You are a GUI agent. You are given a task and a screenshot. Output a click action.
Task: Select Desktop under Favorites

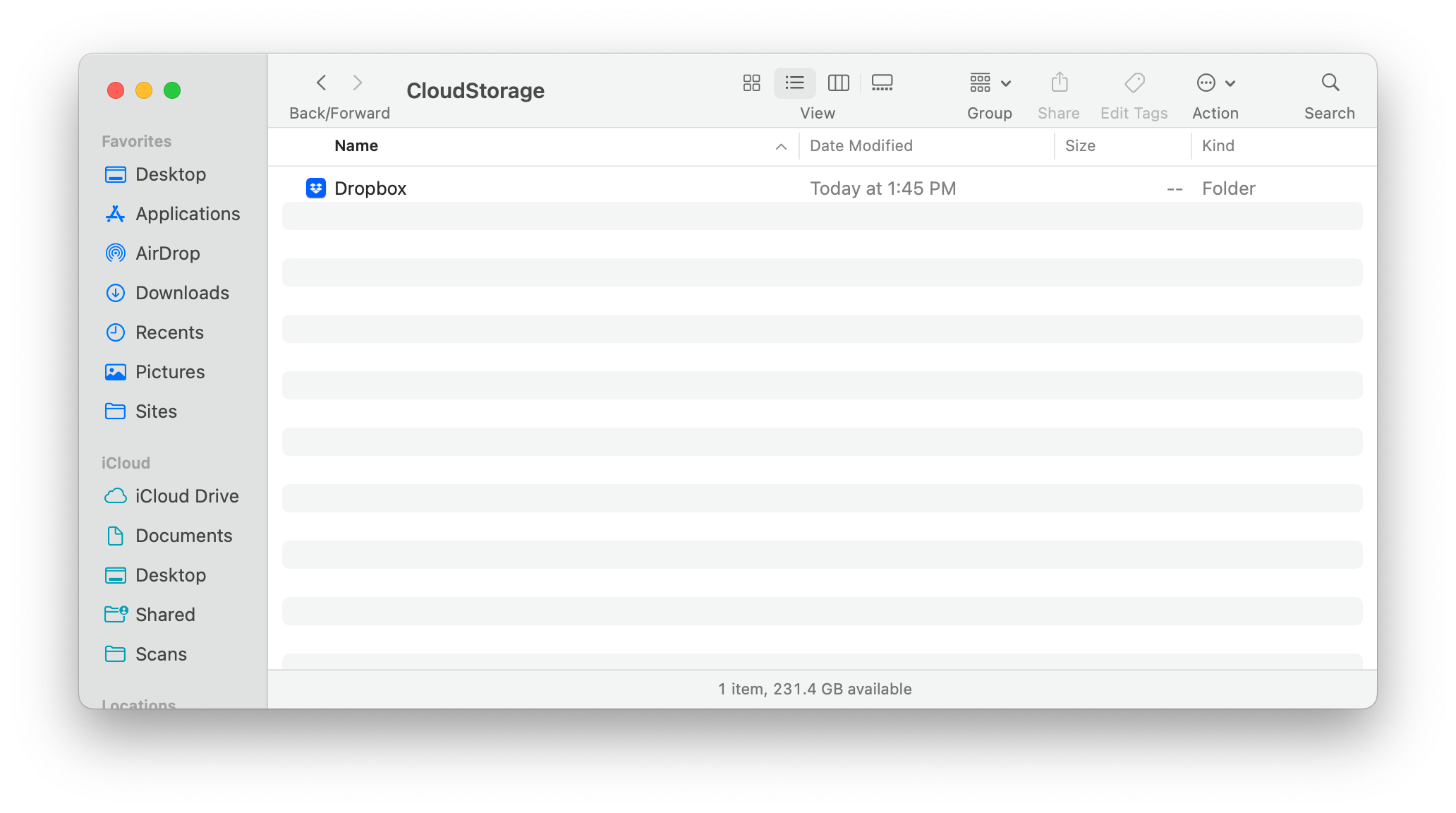click(170, 173)
